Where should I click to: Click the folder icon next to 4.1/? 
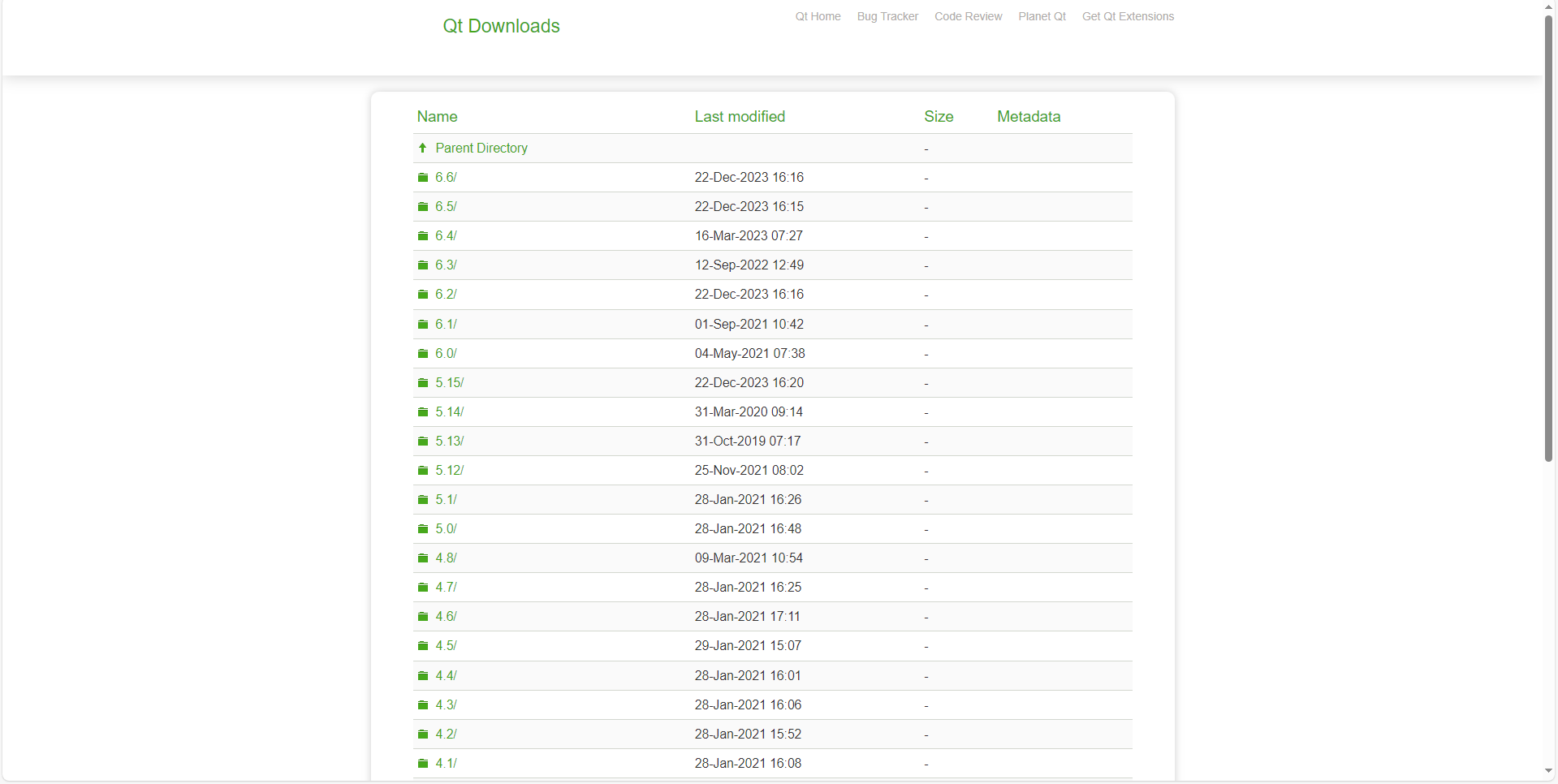tap(423, 763)
